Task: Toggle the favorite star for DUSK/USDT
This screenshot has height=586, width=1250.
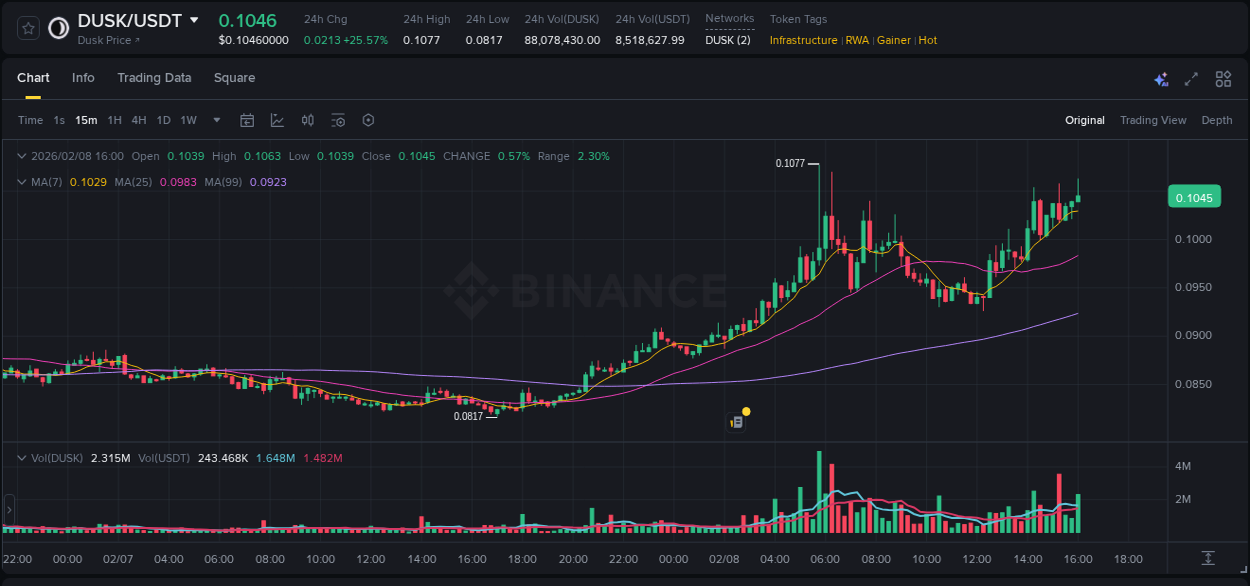Action: click(27, 27)
